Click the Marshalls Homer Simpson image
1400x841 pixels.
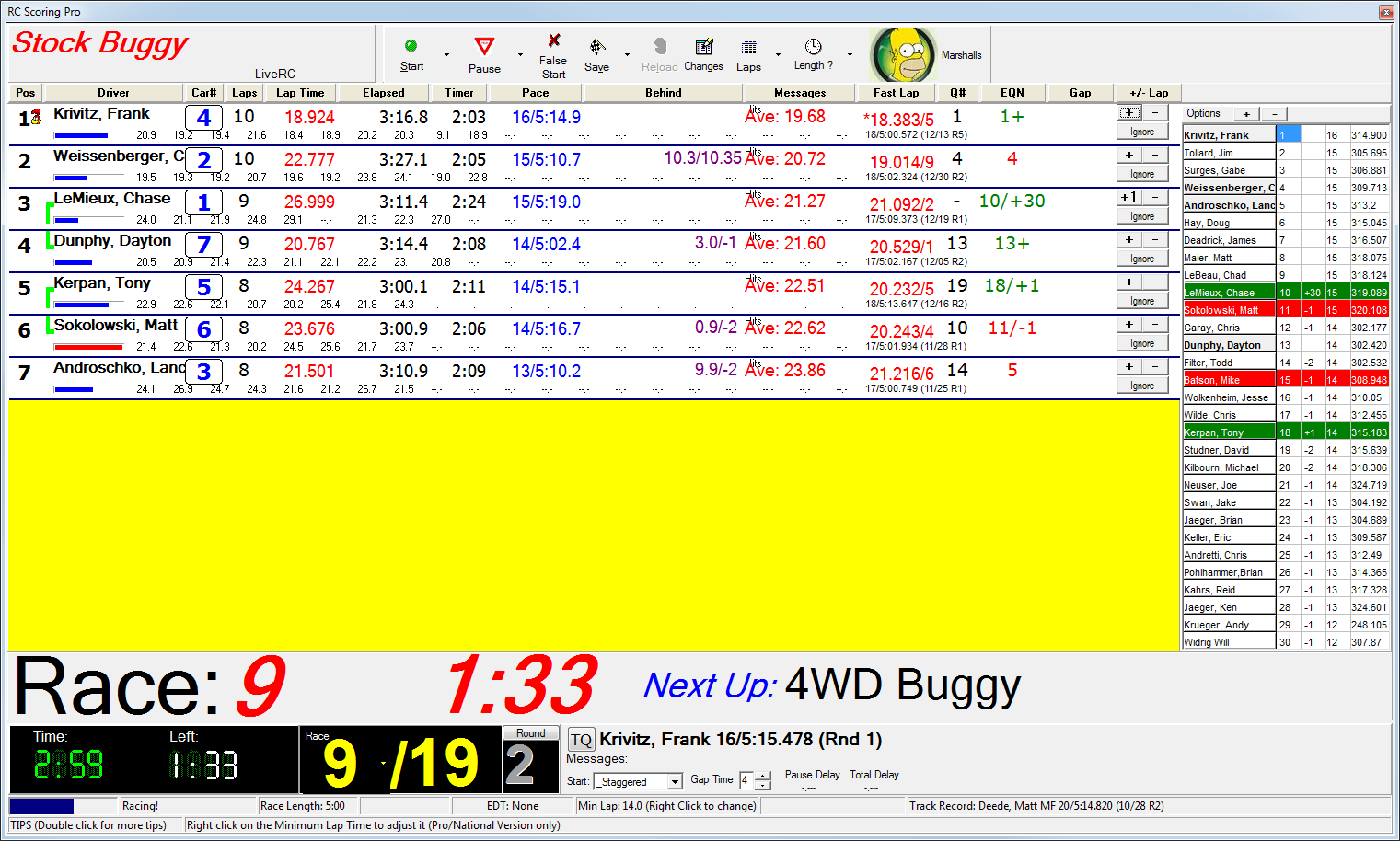click(x=902, y=55)
